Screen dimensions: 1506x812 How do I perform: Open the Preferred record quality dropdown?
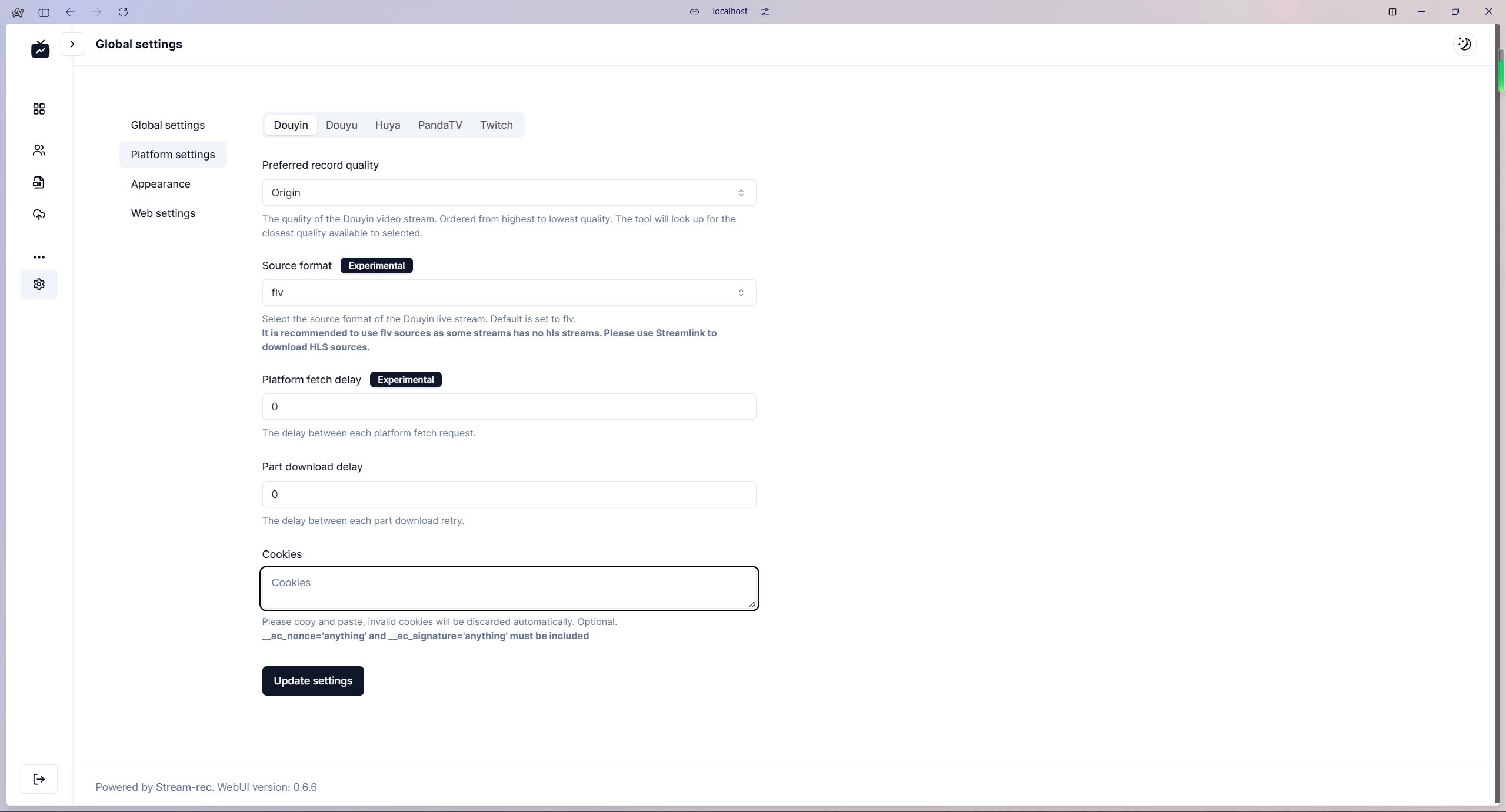509,192
